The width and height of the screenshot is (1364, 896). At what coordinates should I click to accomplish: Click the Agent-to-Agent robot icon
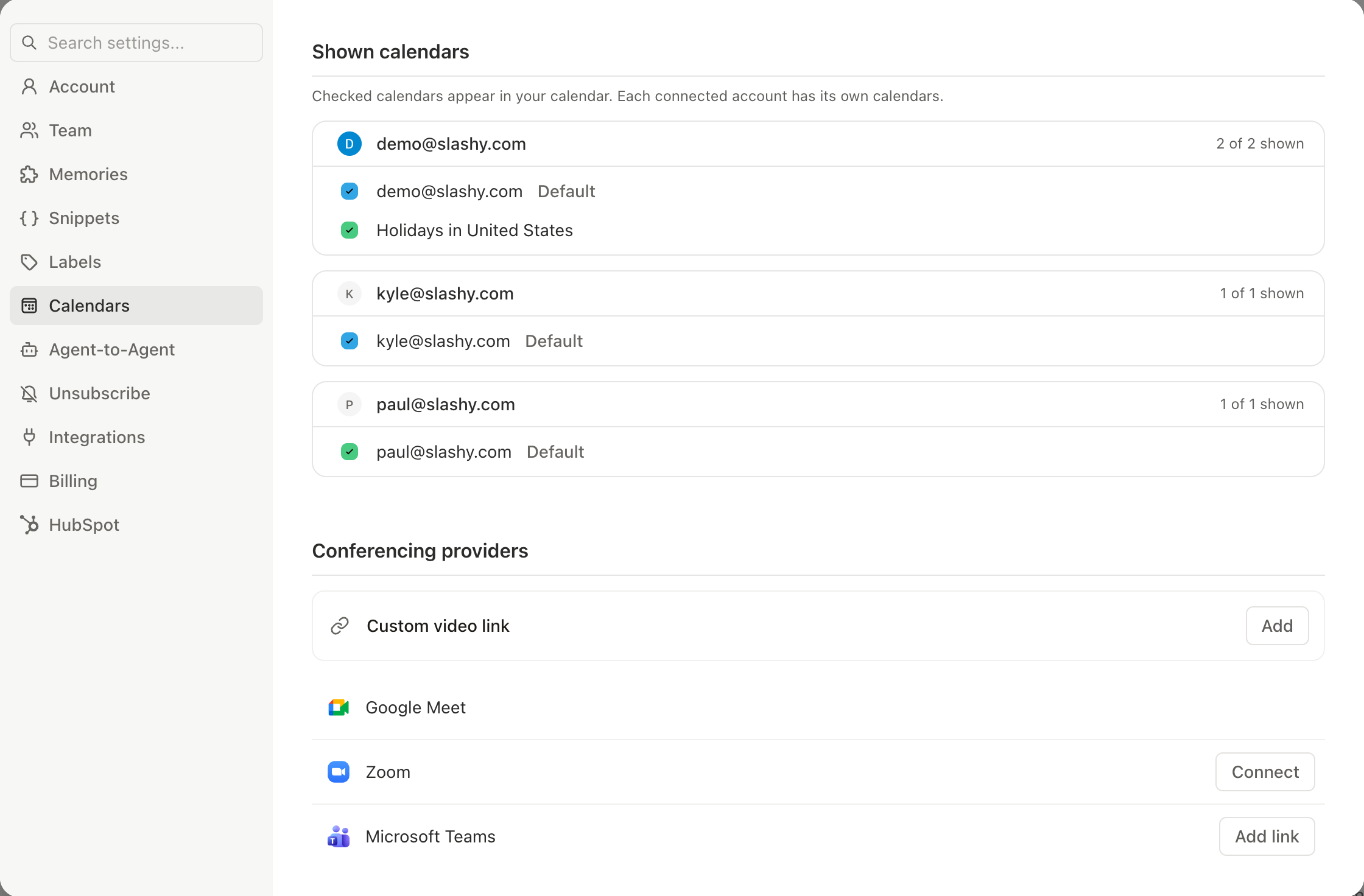(x=29, y=349)
